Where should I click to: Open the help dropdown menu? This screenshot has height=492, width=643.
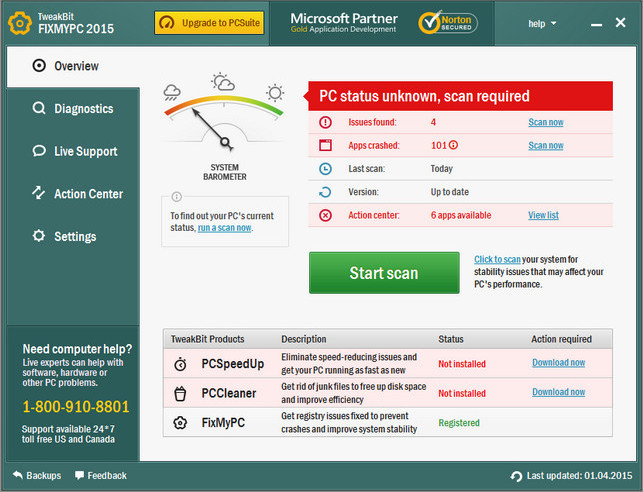coord(543,23)
